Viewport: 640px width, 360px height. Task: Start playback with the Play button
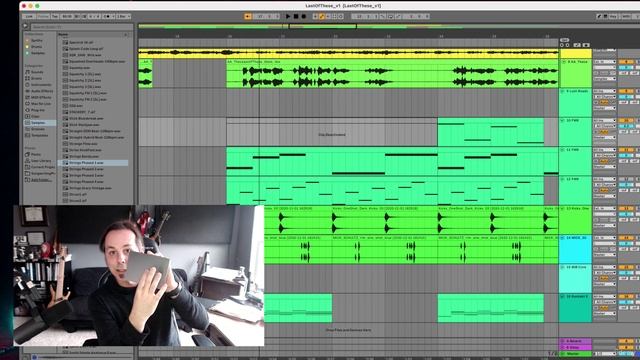(288, 16)
